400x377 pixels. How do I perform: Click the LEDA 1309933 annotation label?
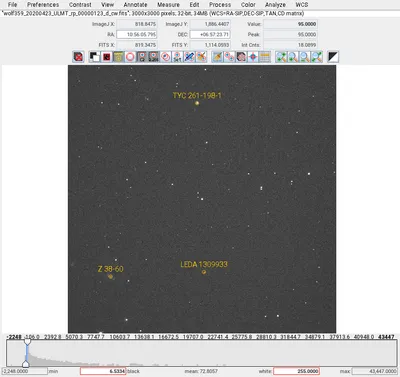click(204, 264)
